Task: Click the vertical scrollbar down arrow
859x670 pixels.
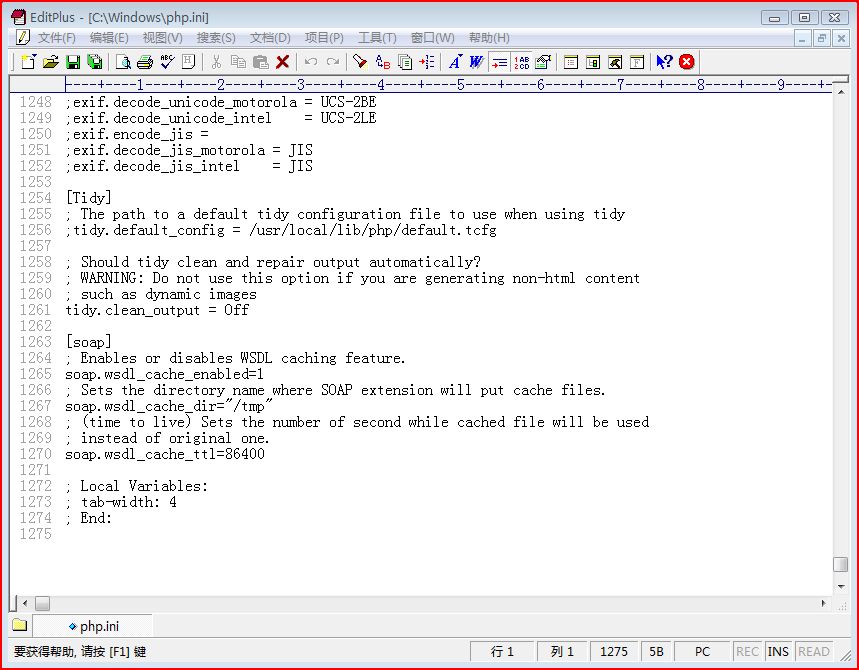Action: click(841, 587)
